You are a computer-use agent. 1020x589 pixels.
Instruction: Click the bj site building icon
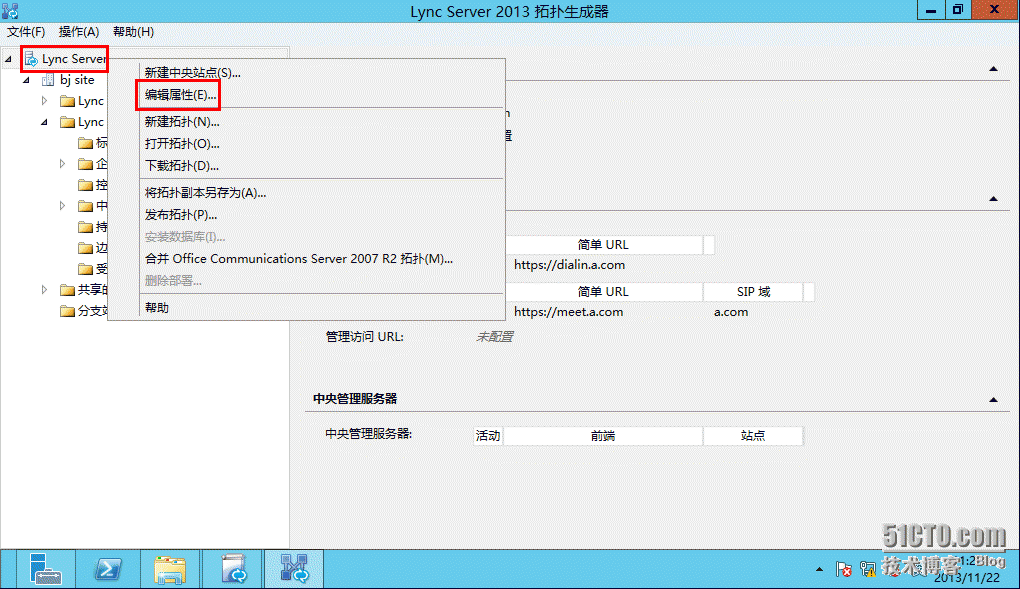pyautogui.click(x=47, y=80)
